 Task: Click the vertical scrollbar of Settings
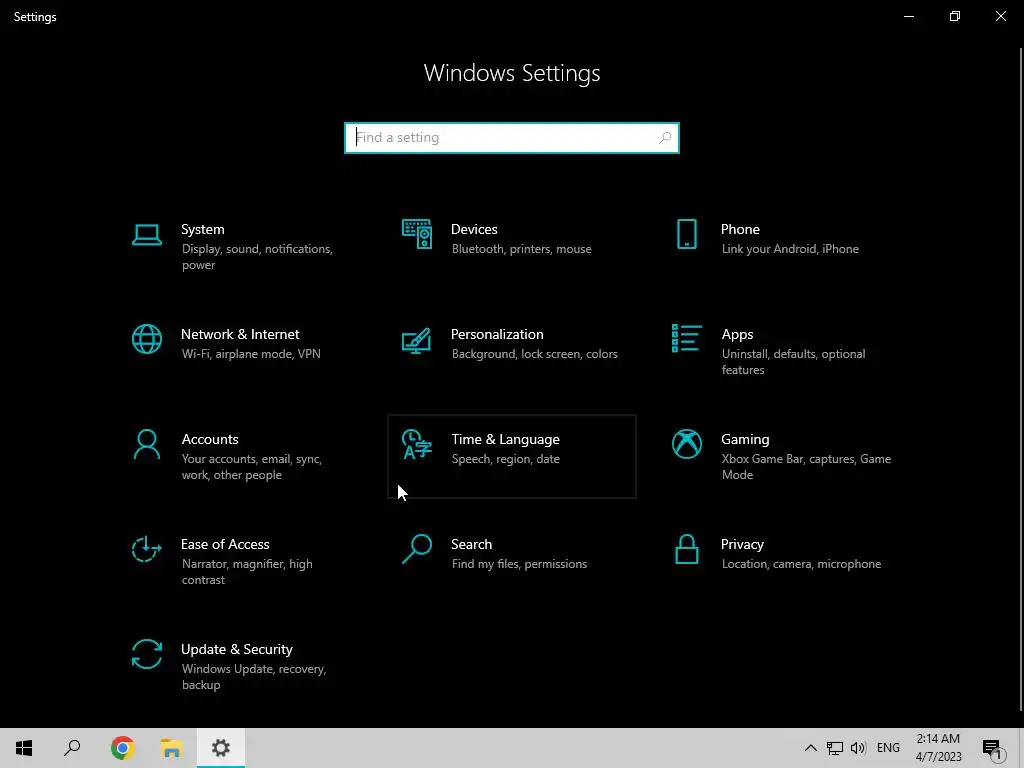point(1021,379)
